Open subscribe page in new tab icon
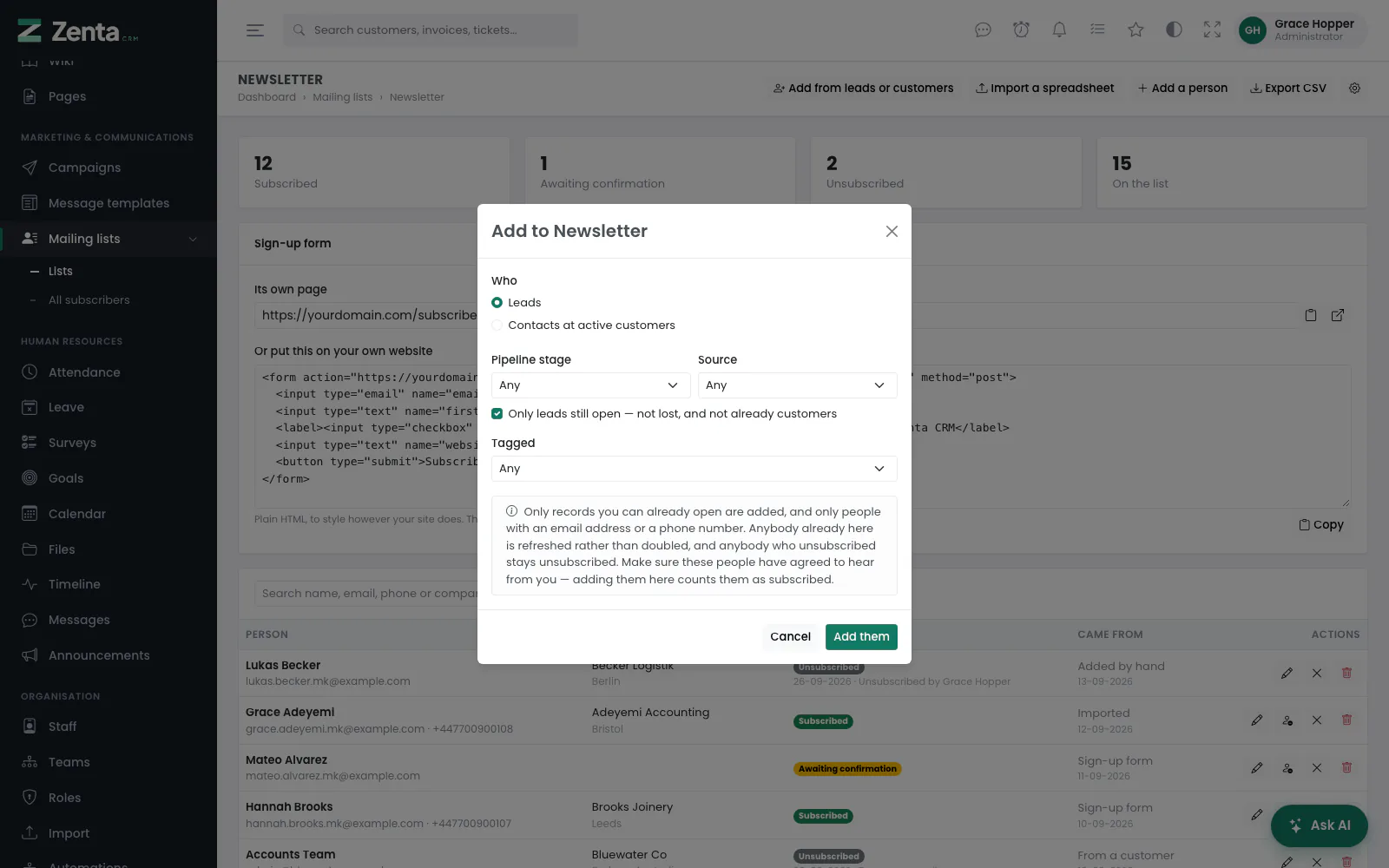The height and width of the screenshot is (868, 1389). click(1338, 315)
